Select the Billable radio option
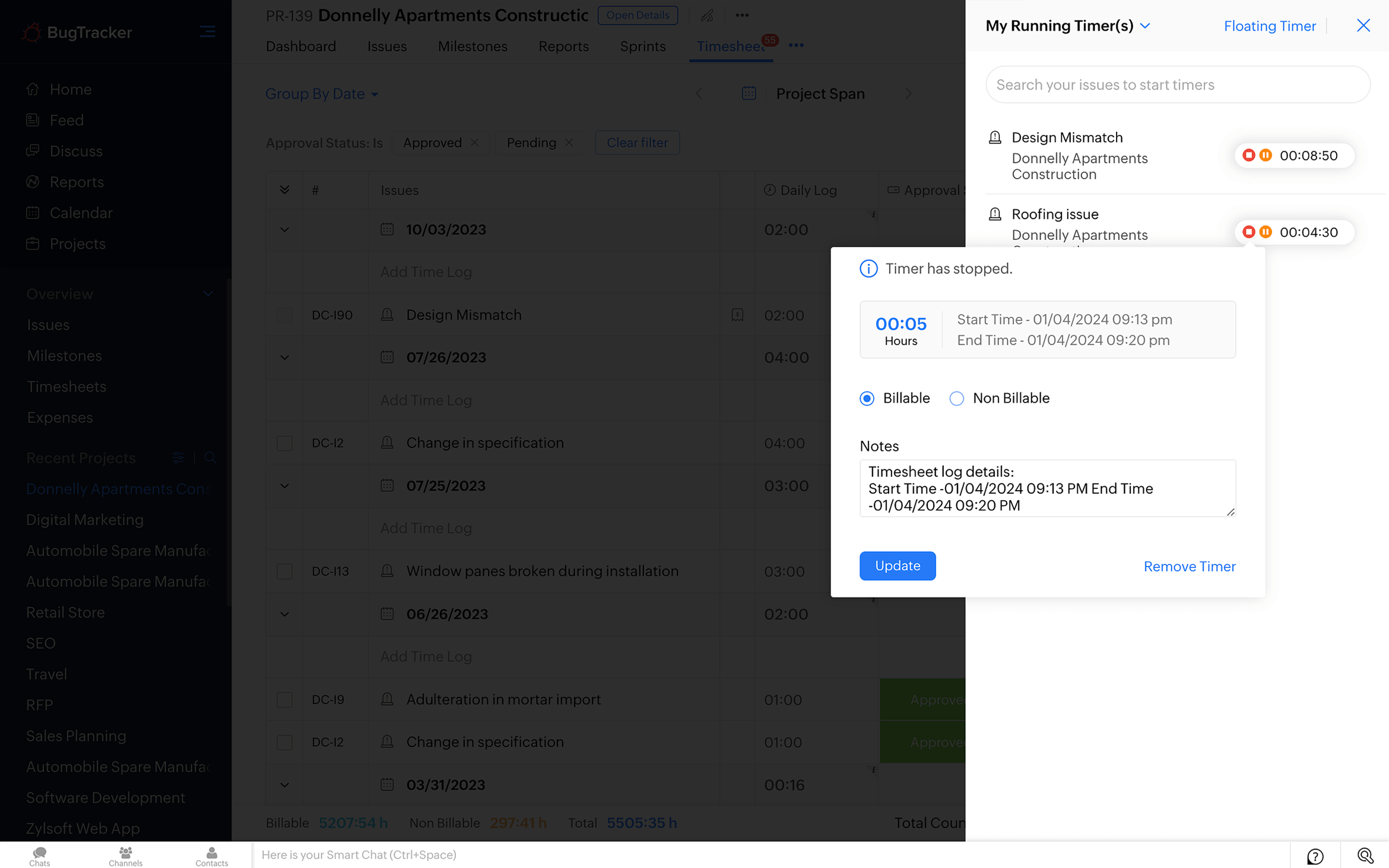 click(x=867, y=399)
